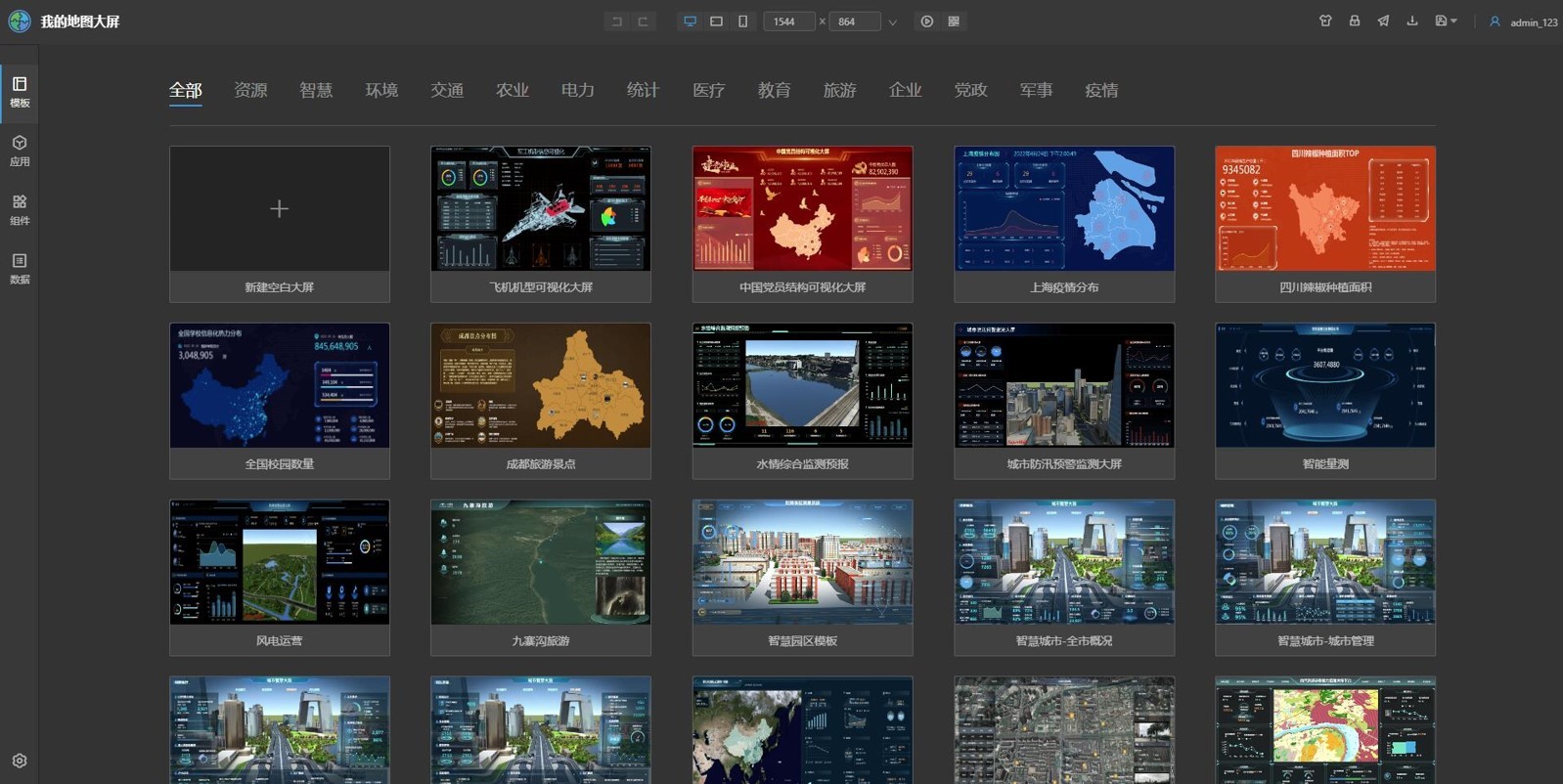Click the lock icon in toolbar
Viewport: 1563px width, 784px height.
pyautogui.click(x=1355, y=21)
